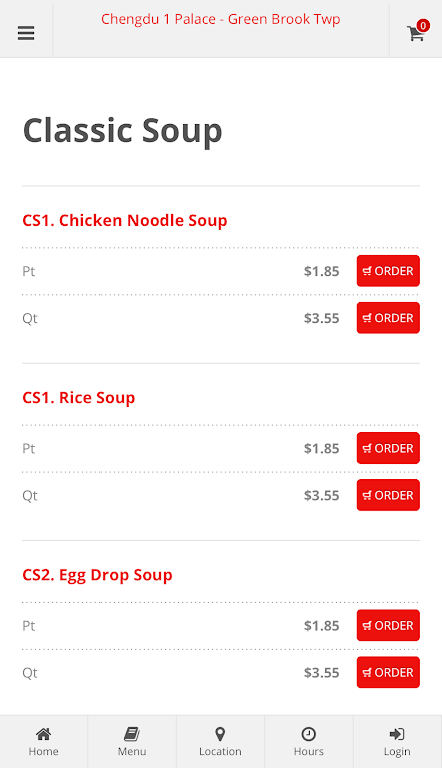The height and width of the screenshot is (768, 442).
Task: Order Egg Drop Soup pint size
Action: tap(388, 625)
